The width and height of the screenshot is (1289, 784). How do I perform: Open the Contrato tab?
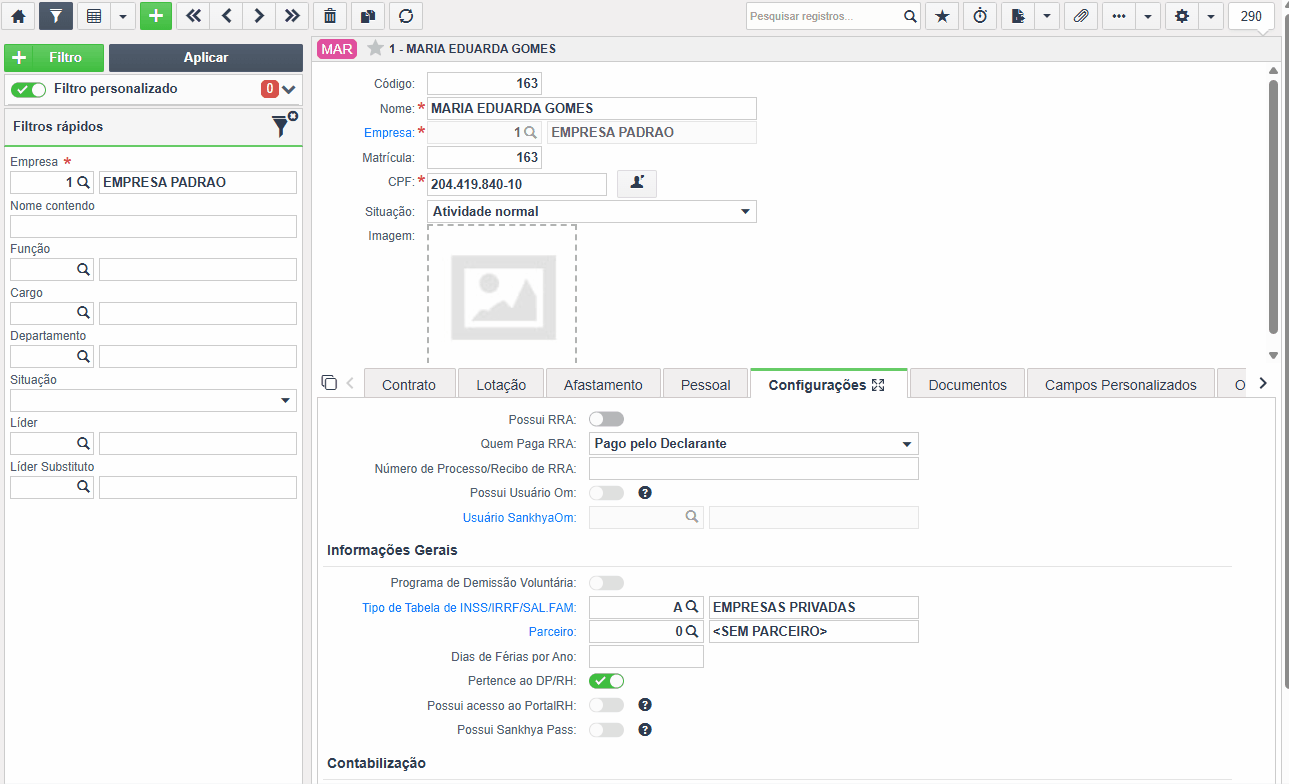click(x=409, y=385)
